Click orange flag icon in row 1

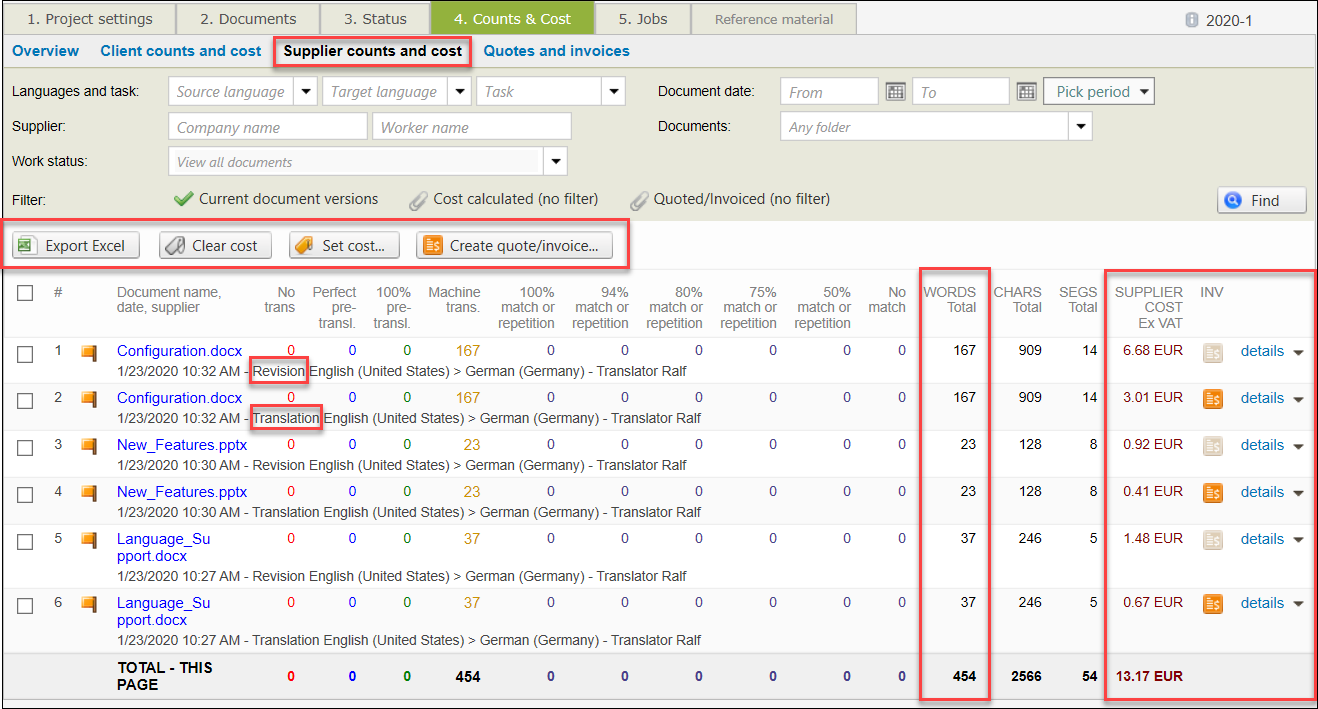(89, 352)
